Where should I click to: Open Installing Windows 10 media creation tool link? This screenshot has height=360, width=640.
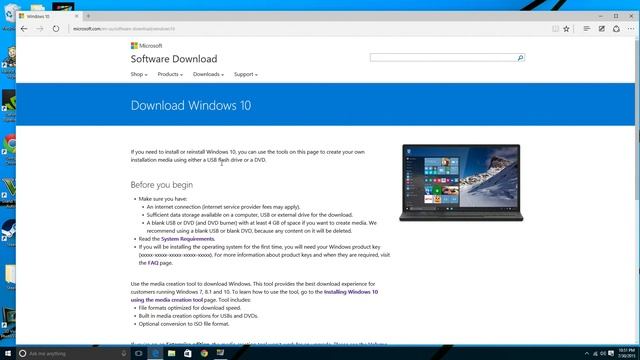[x=254, y=296]
